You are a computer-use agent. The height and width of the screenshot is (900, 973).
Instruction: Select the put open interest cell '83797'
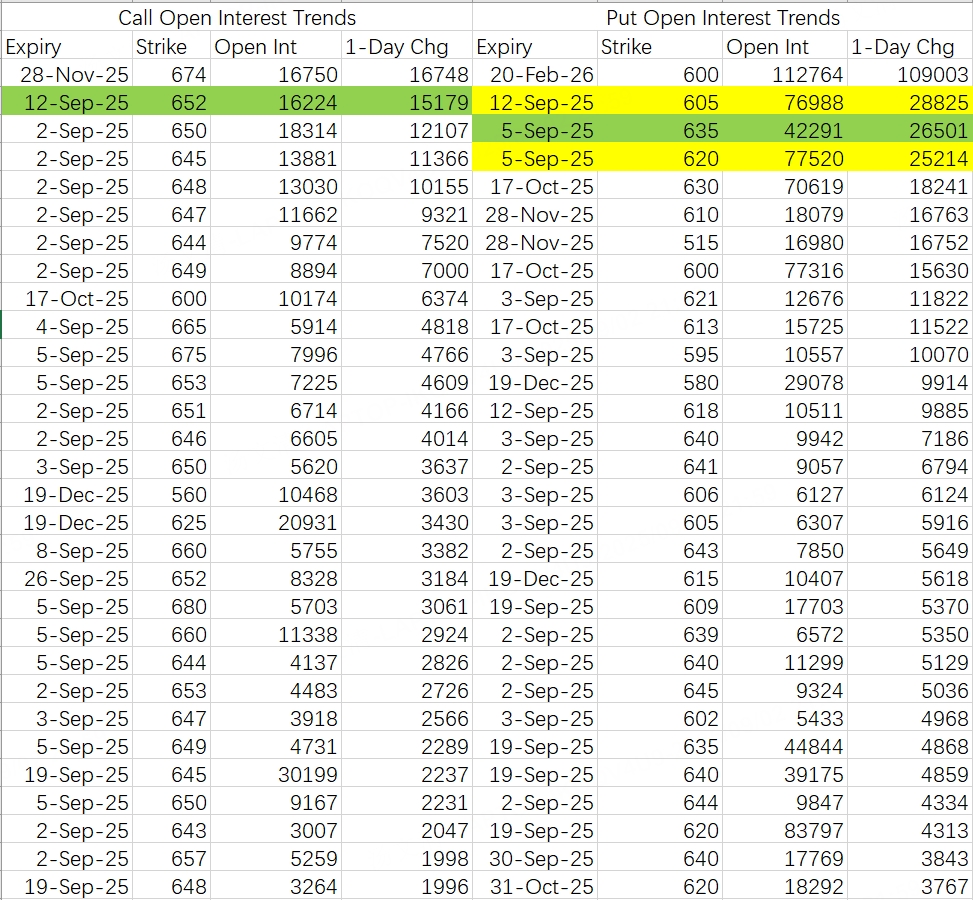pyautogui.click(x=785, y=830)
